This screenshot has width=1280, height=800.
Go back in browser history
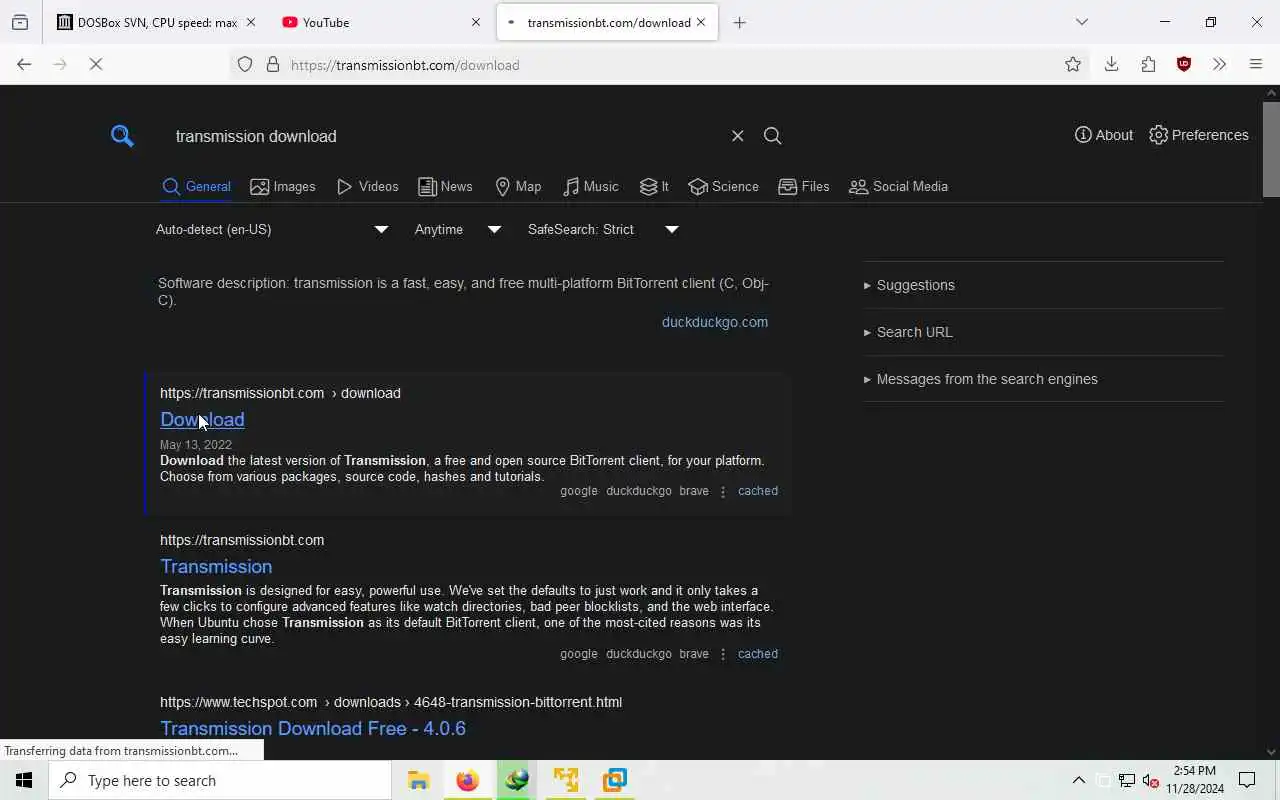coord(24,65)
